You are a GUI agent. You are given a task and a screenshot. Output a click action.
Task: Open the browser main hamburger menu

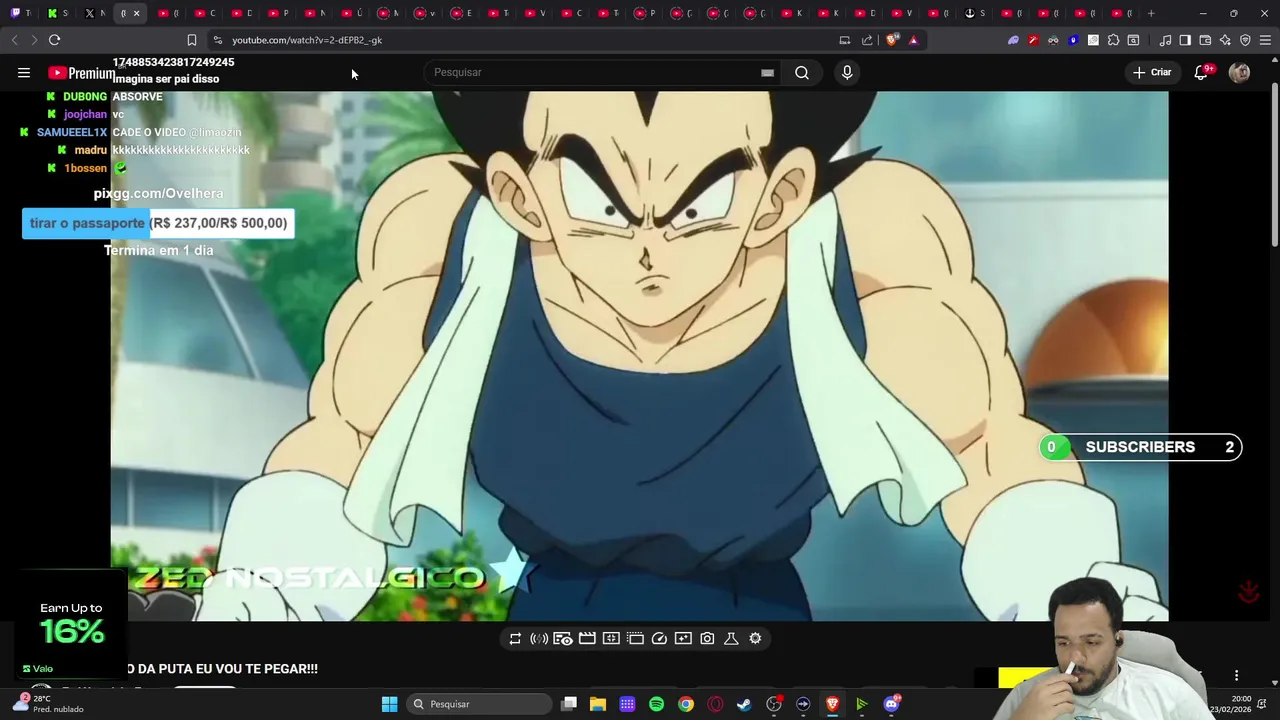[1265, 40]
